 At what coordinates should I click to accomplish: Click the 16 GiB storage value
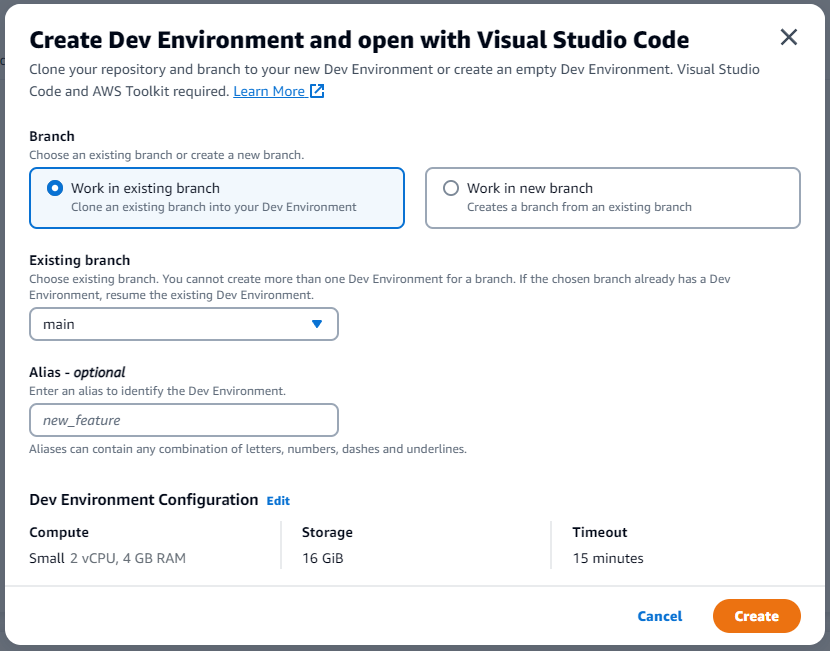(323, 558)
